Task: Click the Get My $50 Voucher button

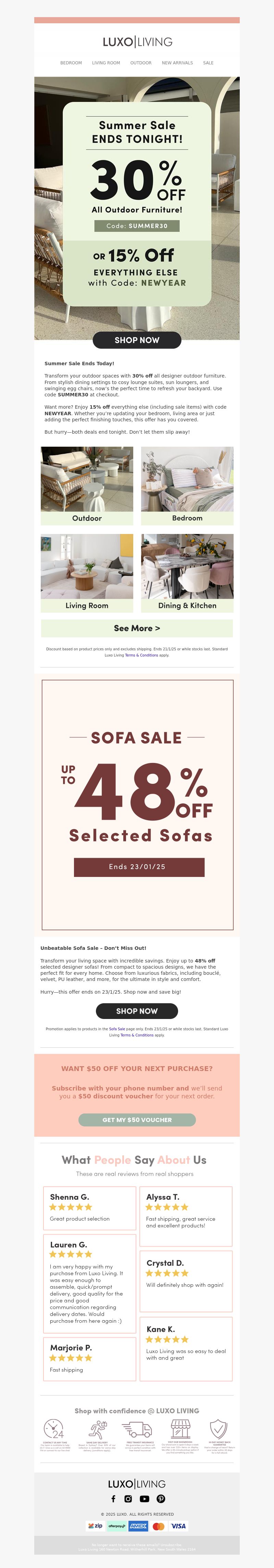Action: coord(137,1120)
